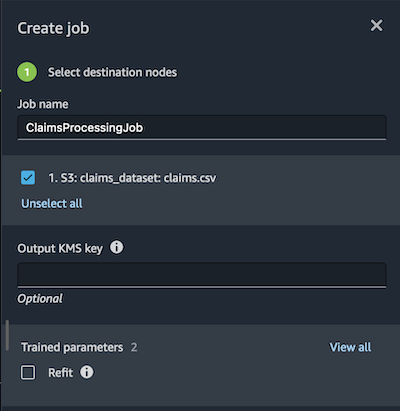Click the Output KMS key label text
Screen dimensions: 400x411
click(x=60, y=249)
